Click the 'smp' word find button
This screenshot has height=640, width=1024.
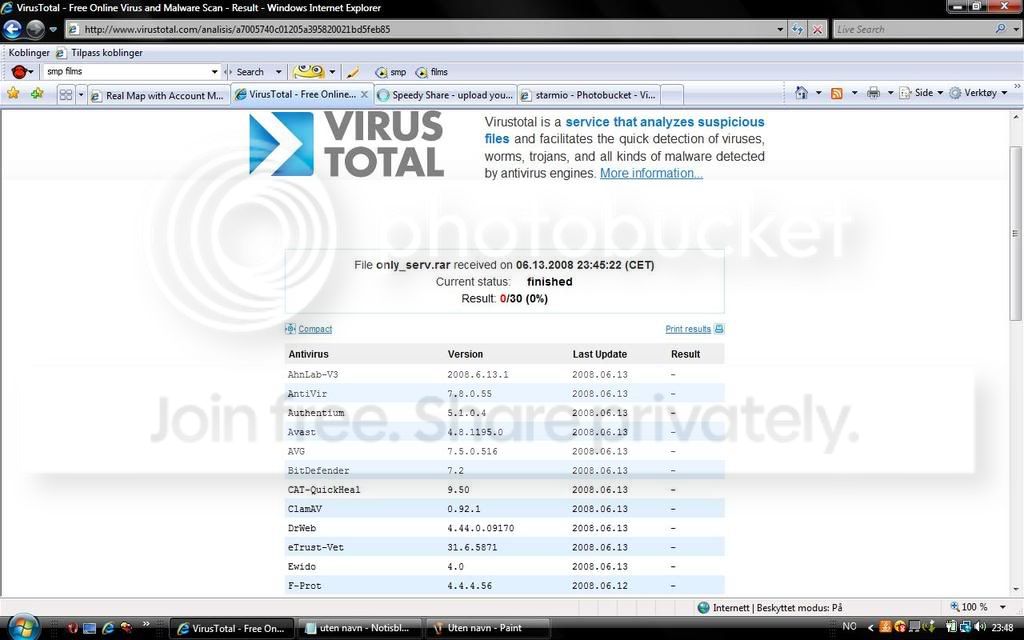tap(391, 72)
